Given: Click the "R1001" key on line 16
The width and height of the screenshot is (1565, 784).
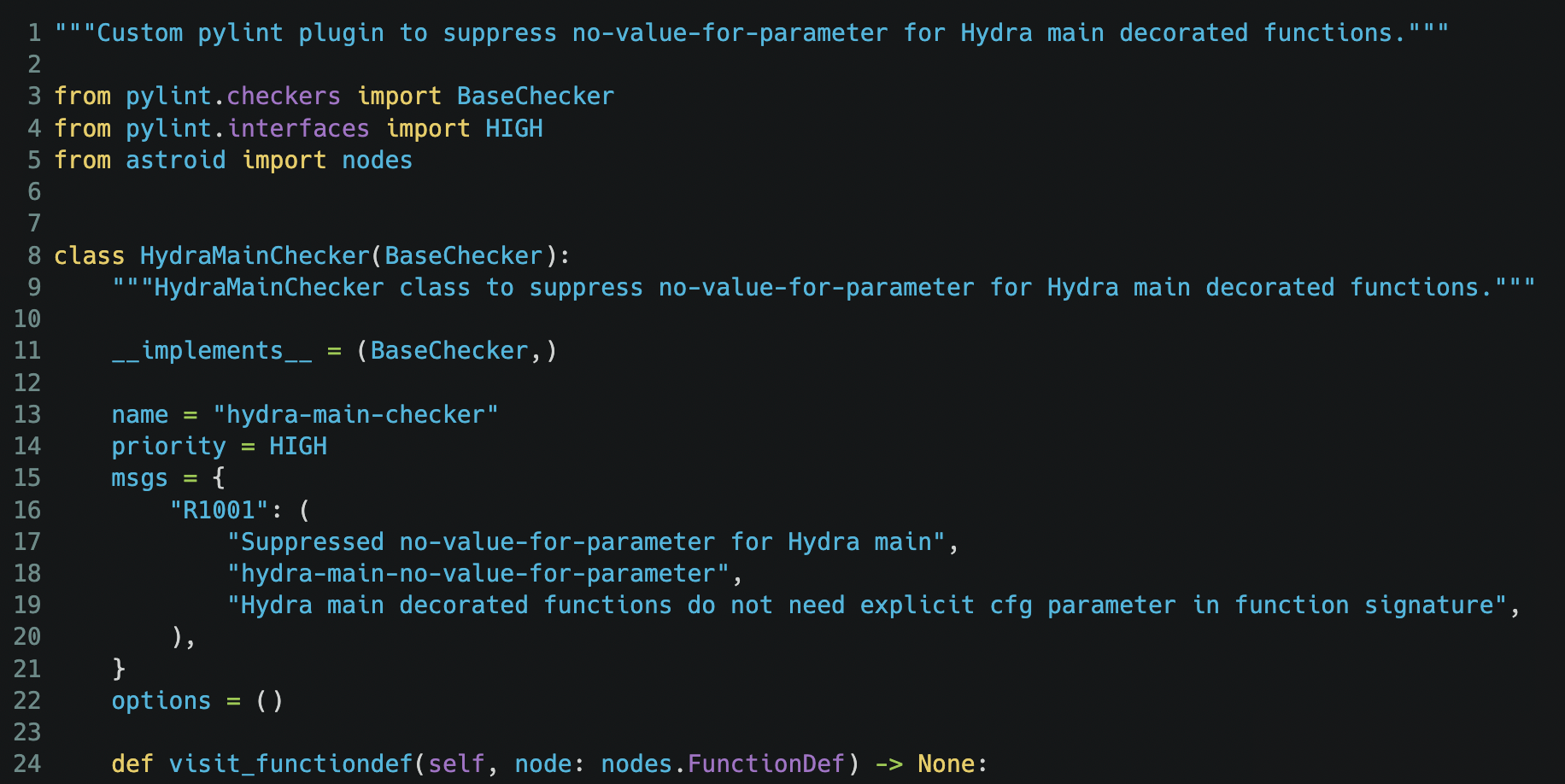Looking at the screenshot, I should 219,510.
